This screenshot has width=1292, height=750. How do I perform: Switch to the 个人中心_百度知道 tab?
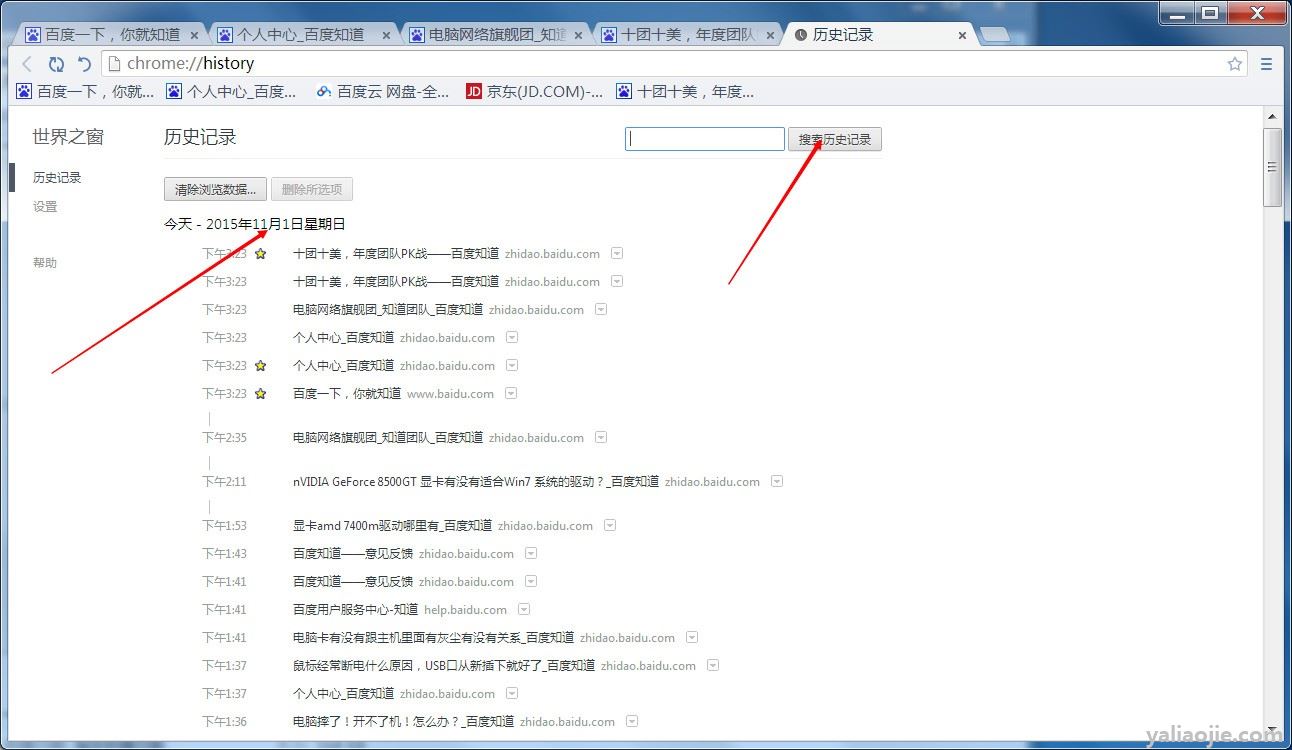(304, 35)
